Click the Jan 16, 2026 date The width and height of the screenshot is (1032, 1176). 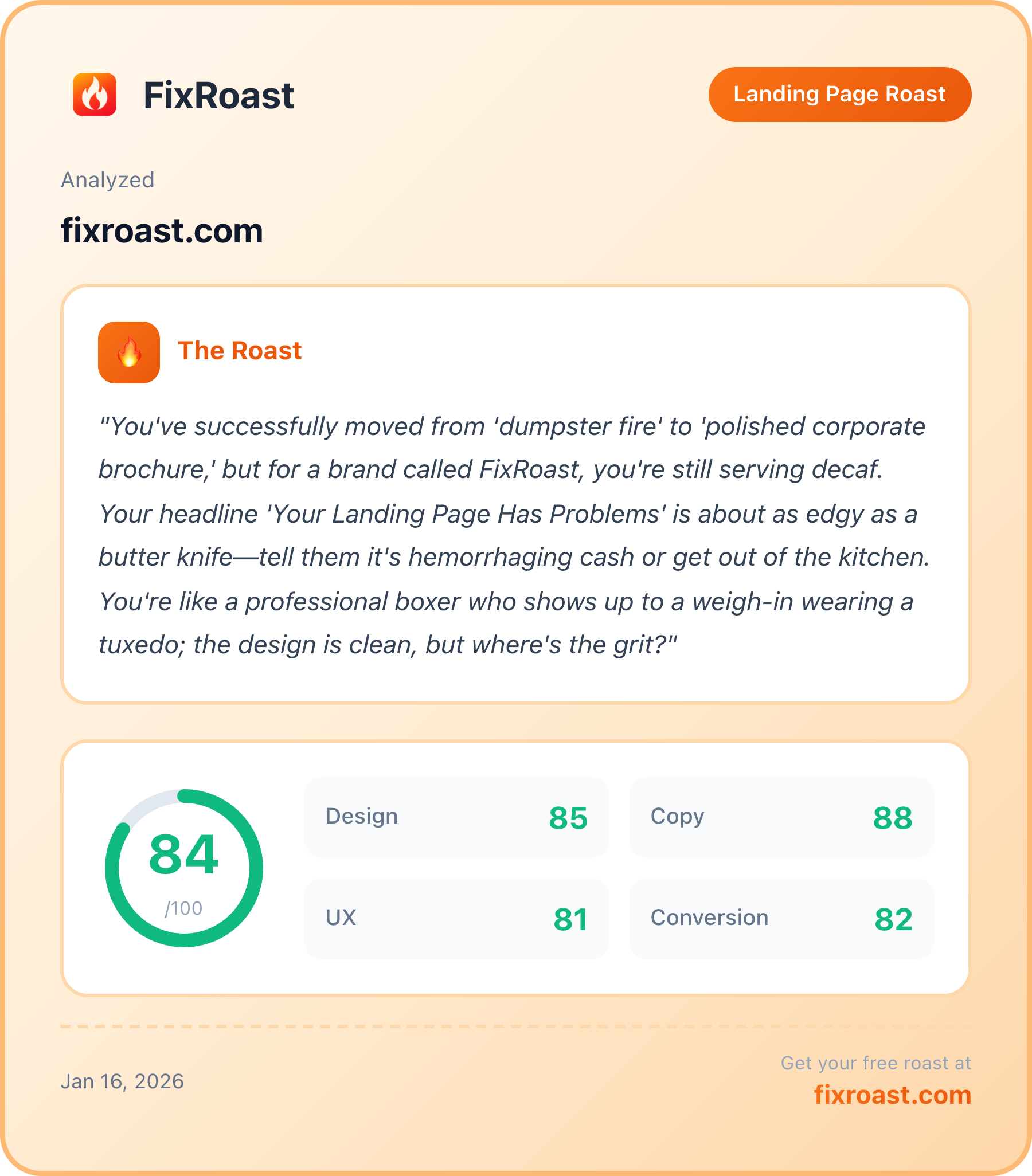(123, 1081)
